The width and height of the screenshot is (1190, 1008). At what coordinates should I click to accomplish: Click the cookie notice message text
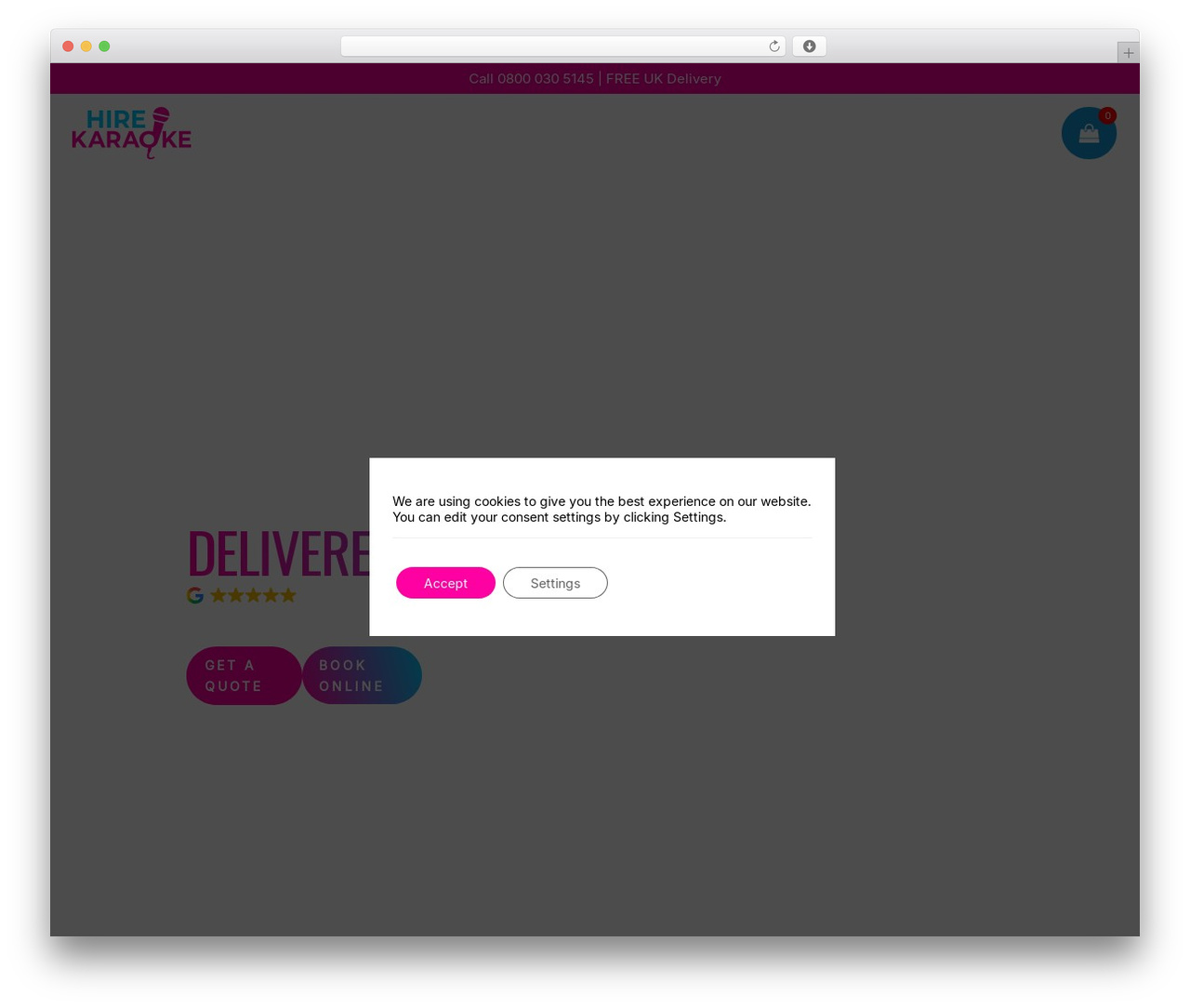pyautogui.click(x=602, y=510)
